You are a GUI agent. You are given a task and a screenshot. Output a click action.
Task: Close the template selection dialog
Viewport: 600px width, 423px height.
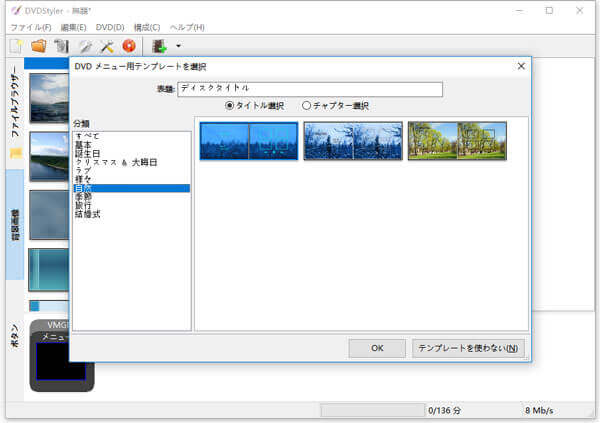[x=521, y=66]
